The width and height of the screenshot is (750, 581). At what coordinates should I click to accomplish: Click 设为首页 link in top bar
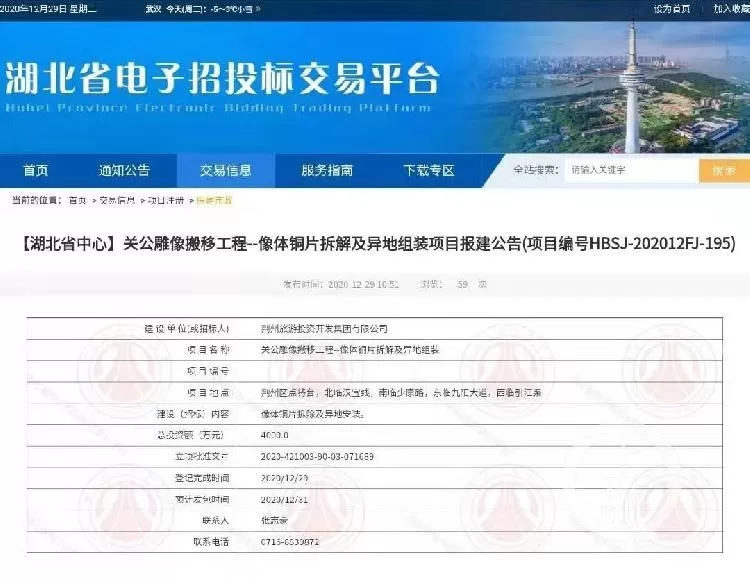tap(672, 9)
